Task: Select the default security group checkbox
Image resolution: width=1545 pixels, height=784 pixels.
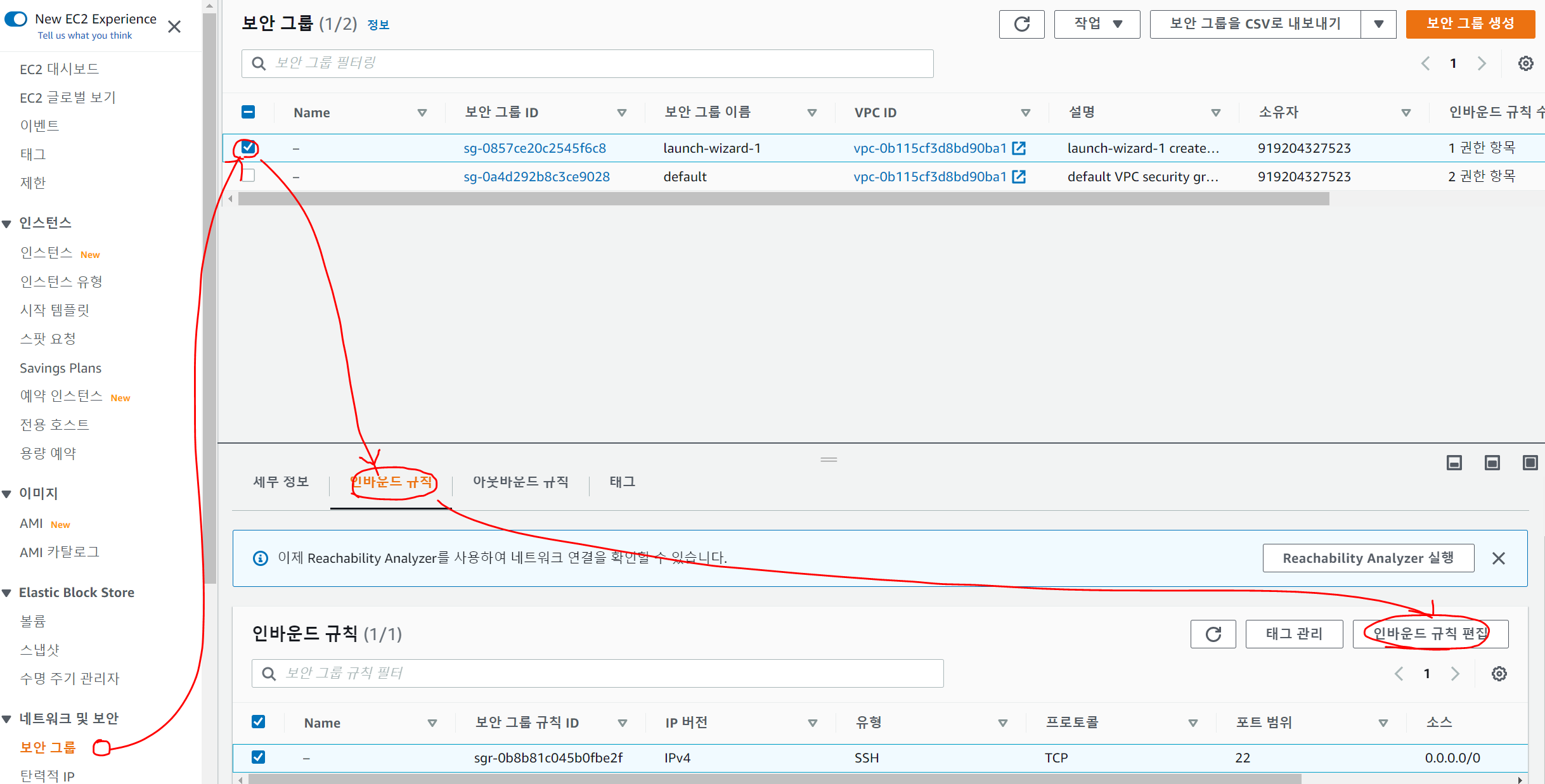Action: 249,176
